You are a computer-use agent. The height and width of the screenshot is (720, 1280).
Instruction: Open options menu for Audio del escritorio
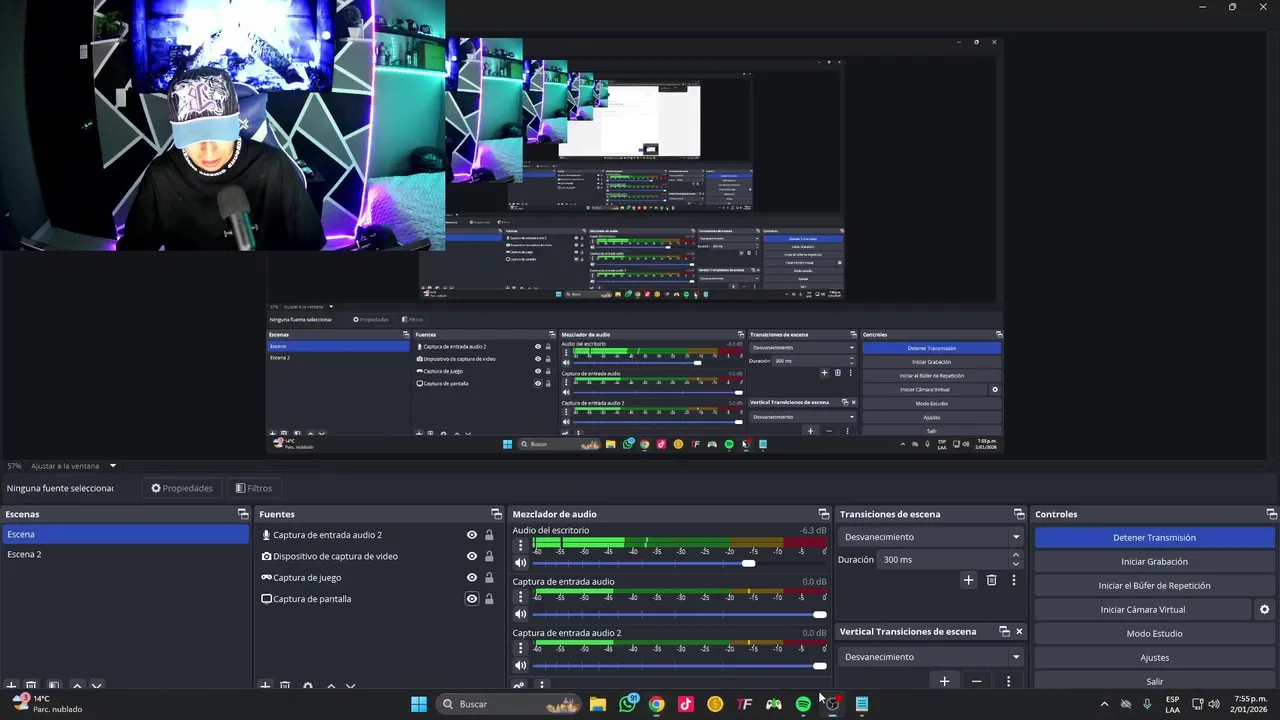click(520, 546)
